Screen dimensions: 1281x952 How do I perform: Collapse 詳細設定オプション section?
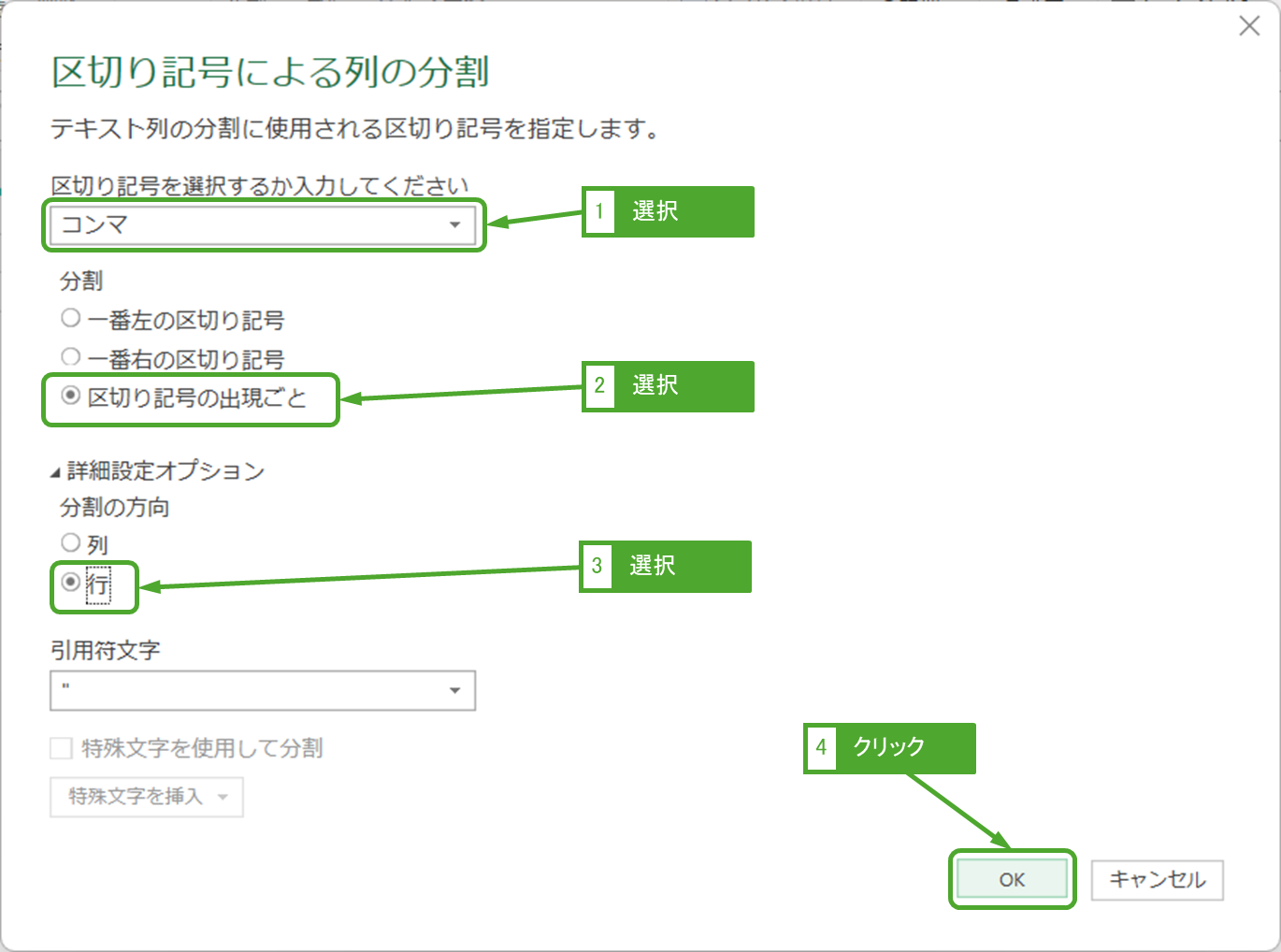(56, 471)
